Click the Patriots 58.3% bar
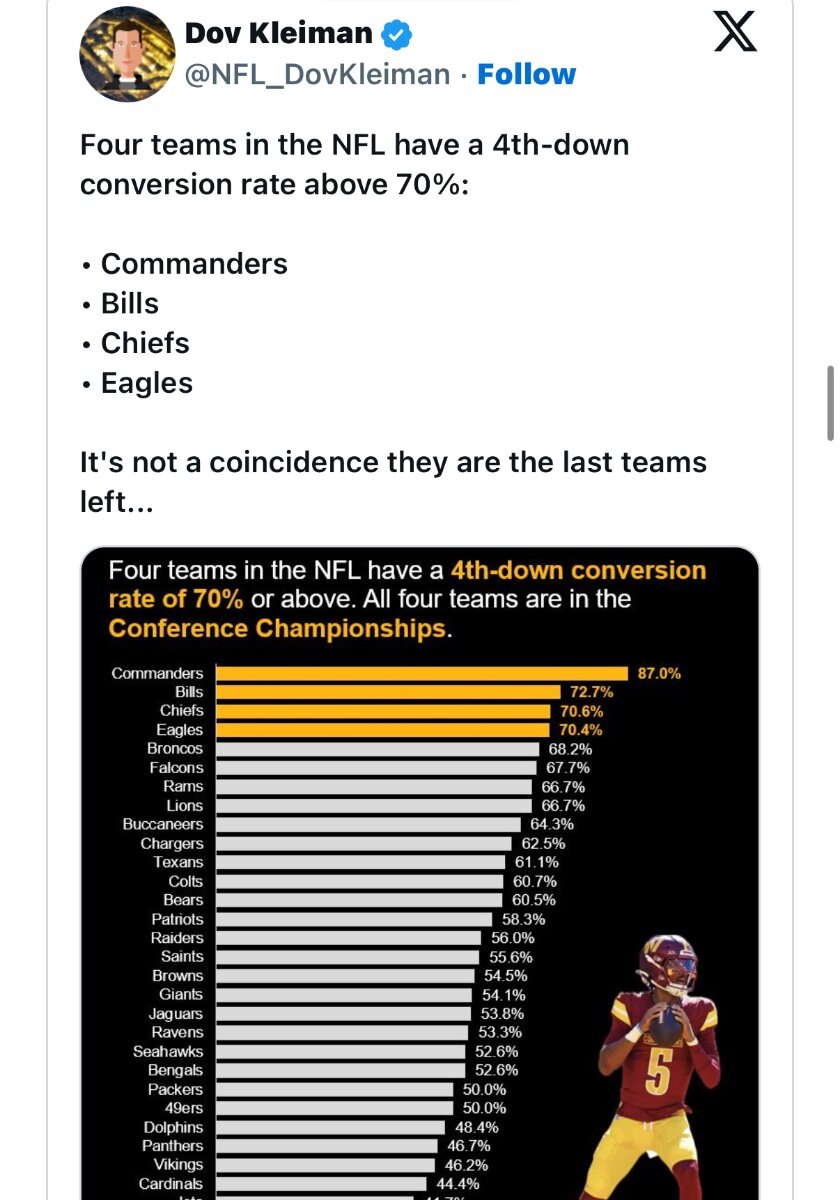The width and height of the screenshot is (840, 1200). [x=355, y=919]
